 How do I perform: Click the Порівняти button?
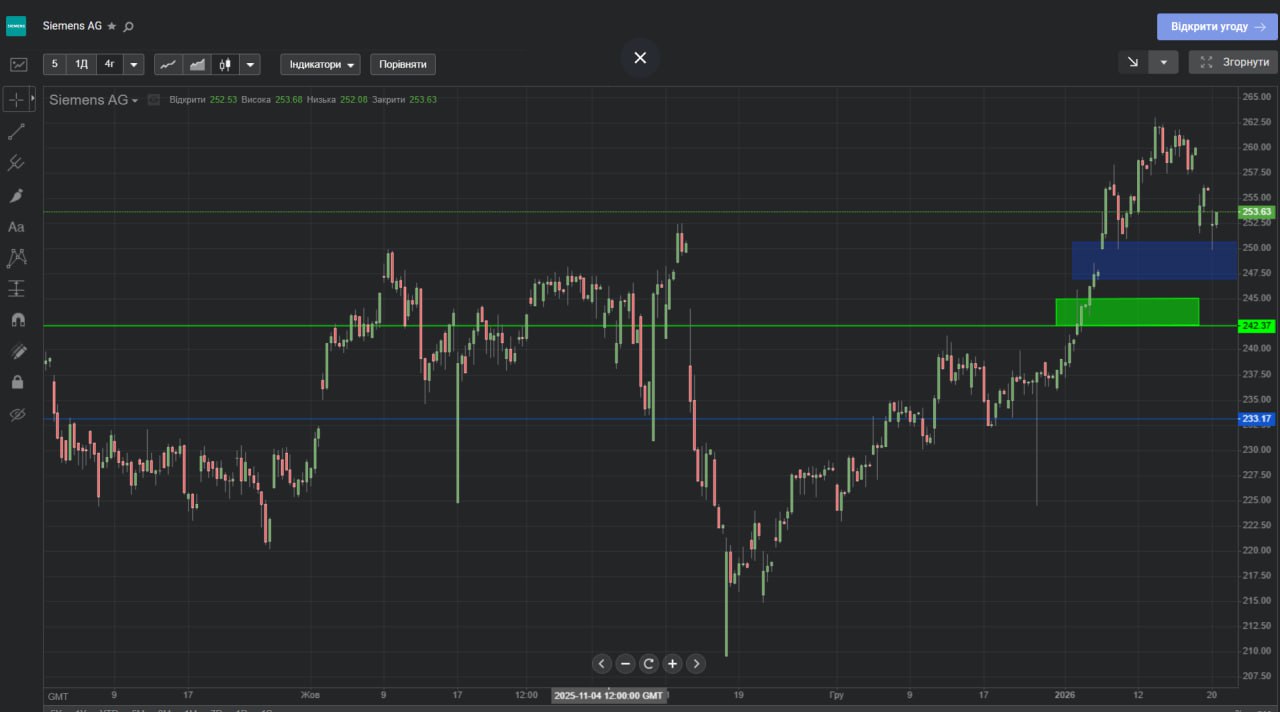tap(403, 64)
